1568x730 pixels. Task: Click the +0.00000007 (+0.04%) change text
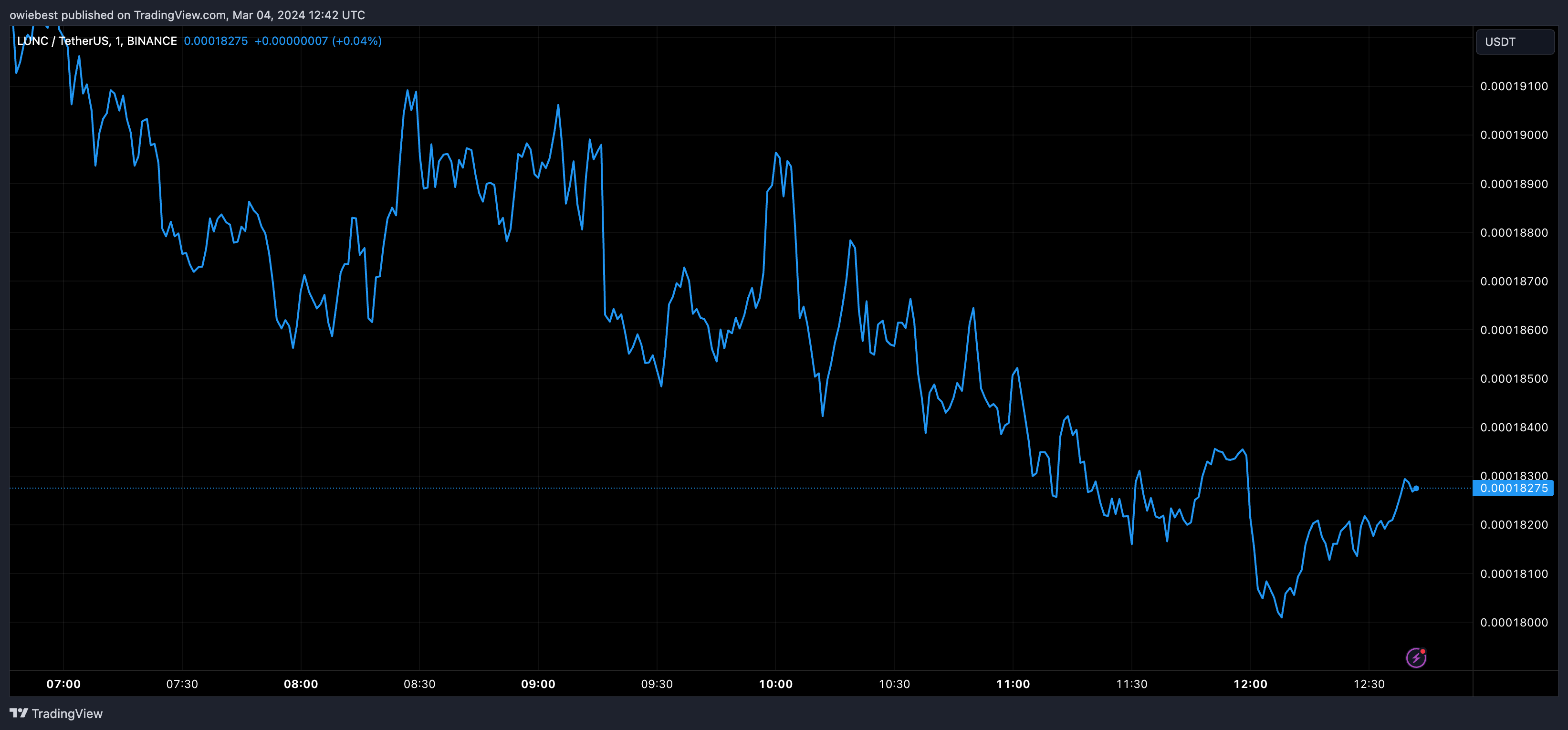tap(318, 41)
